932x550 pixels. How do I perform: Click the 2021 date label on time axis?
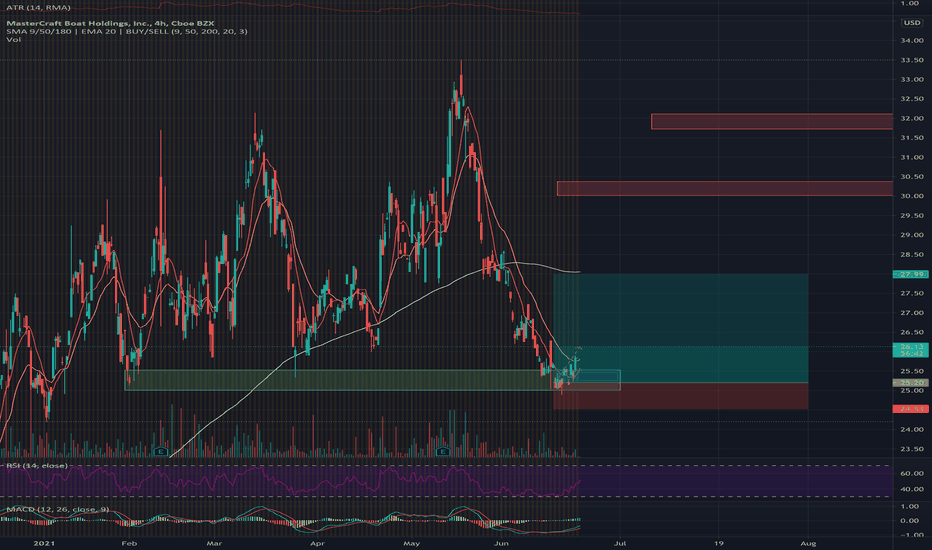(44, 543)
